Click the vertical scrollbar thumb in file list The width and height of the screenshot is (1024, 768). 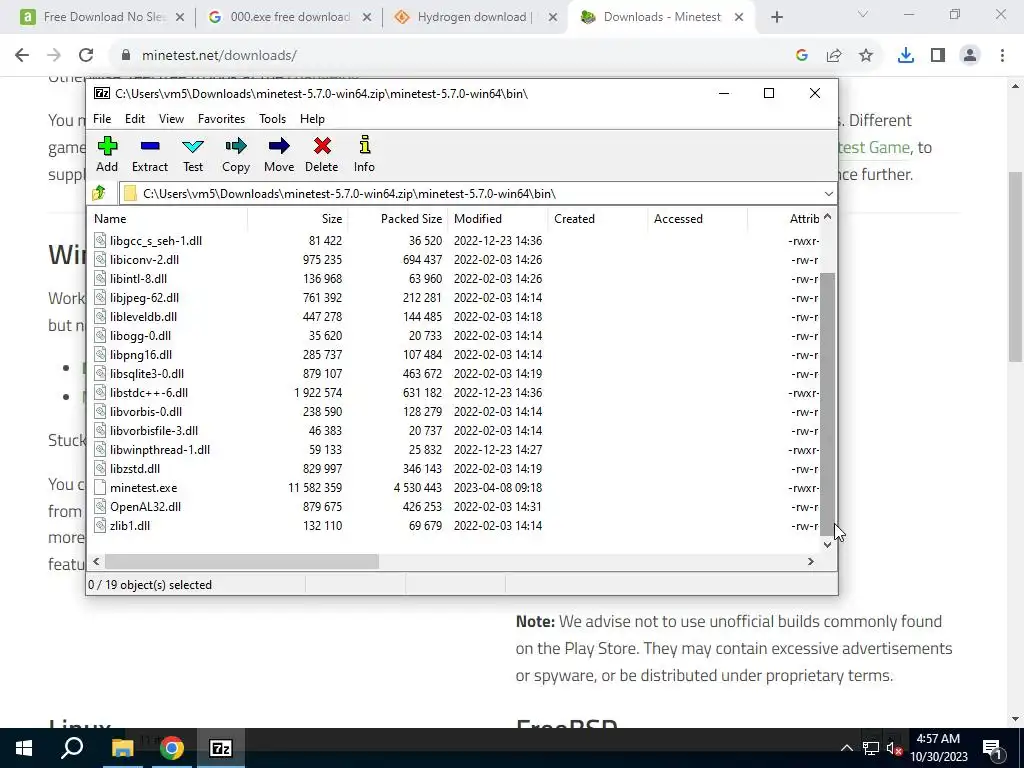tap(827, 405)
